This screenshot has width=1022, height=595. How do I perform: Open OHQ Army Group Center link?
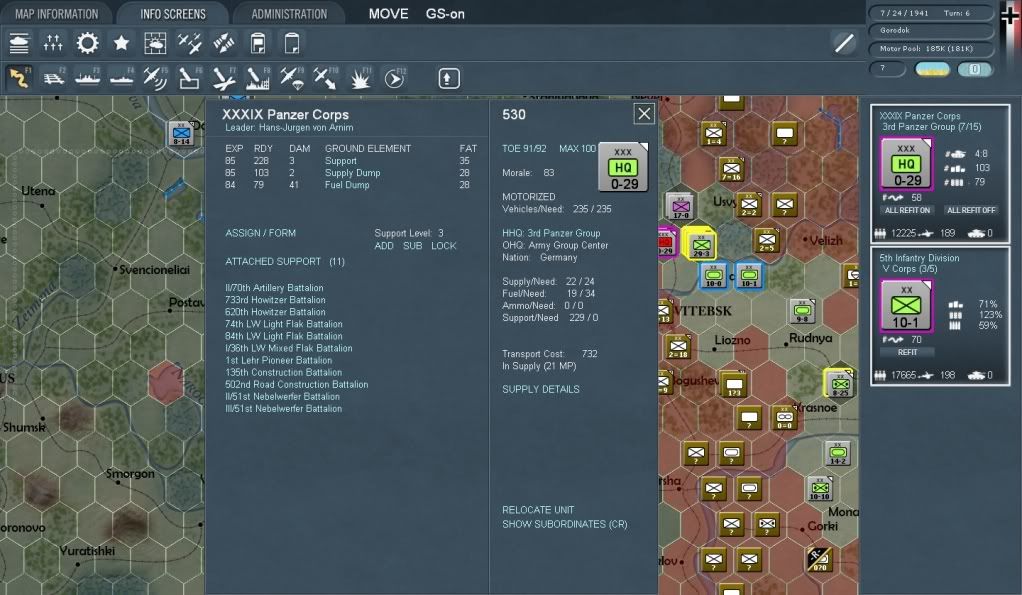(x=555, y=245)
